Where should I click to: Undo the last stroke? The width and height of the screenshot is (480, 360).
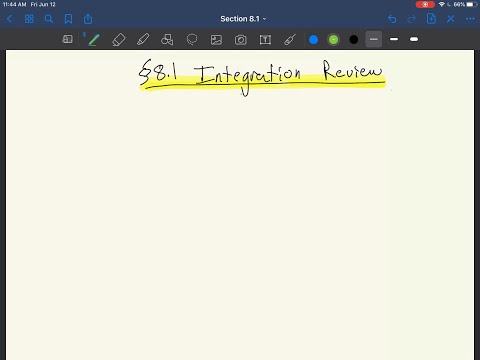[392, 19]
